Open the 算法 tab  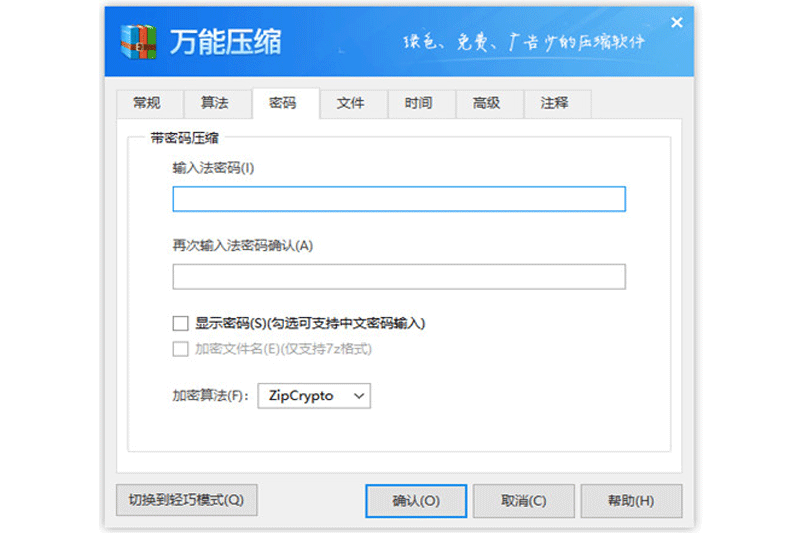pos(214,103)
